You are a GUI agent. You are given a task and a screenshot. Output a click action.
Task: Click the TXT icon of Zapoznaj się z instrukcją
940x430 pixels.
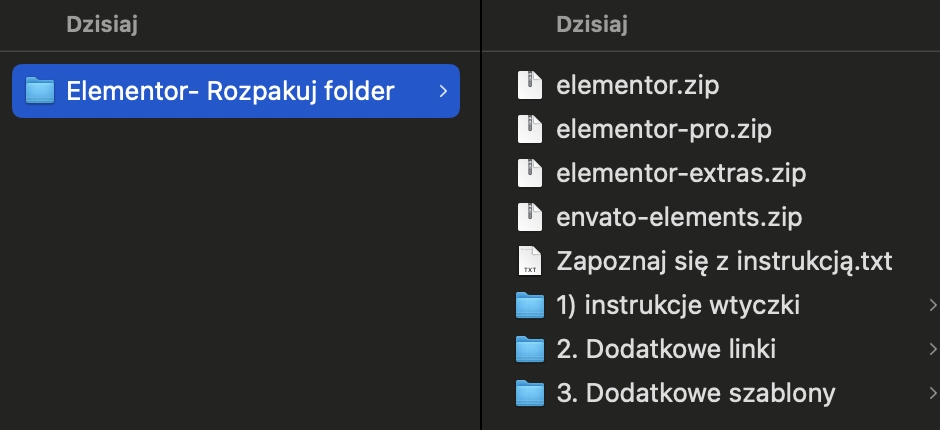click(x=529, y=261)
